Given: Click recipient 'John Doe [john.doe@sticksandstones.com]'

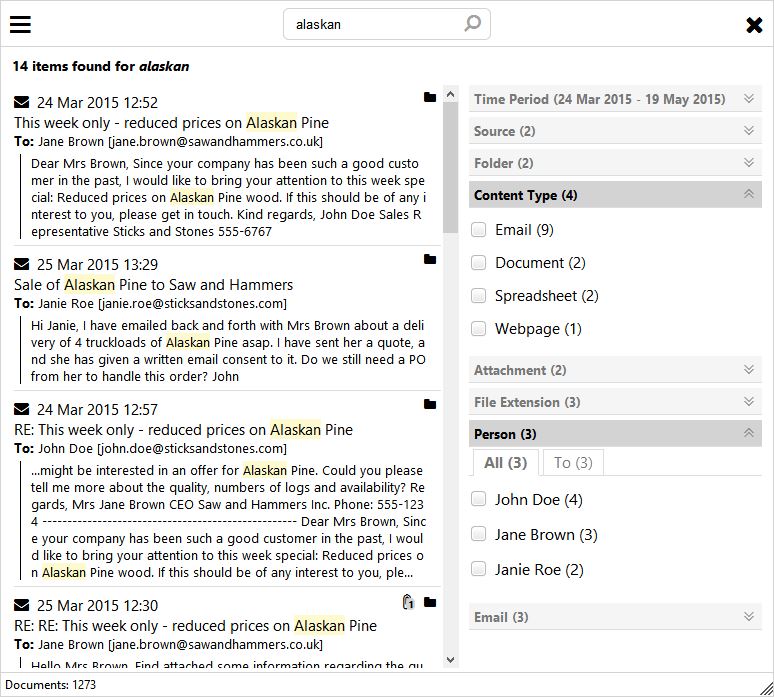Looking at the screenshot, I should 162,449.
